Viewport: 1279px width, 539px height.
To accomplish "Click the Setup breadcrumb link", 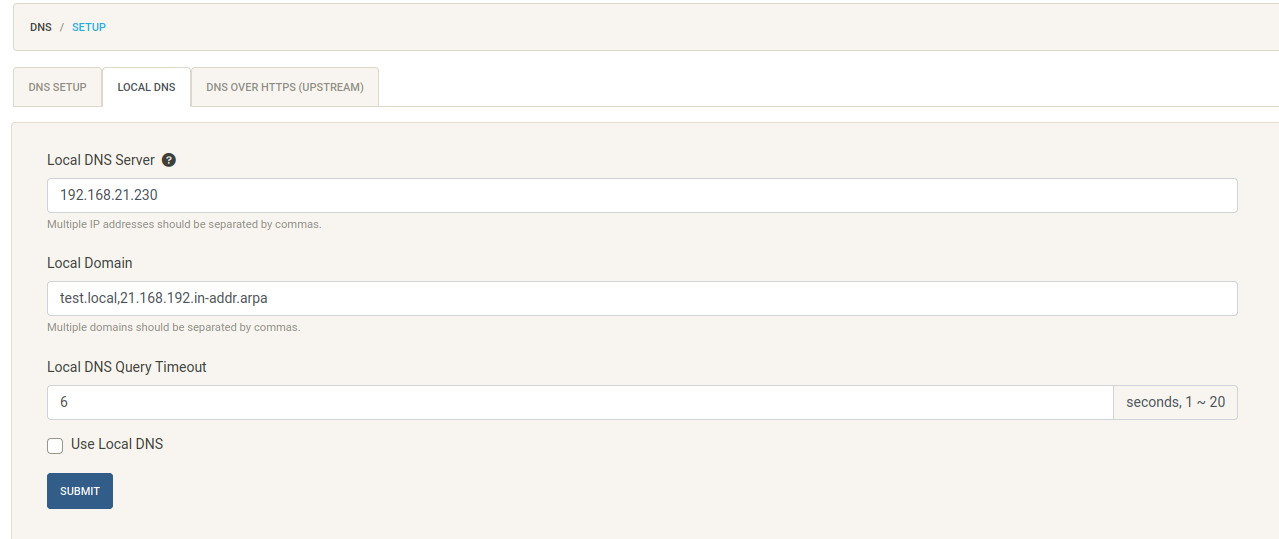I will pyautogui.click(x=89, y=27).
